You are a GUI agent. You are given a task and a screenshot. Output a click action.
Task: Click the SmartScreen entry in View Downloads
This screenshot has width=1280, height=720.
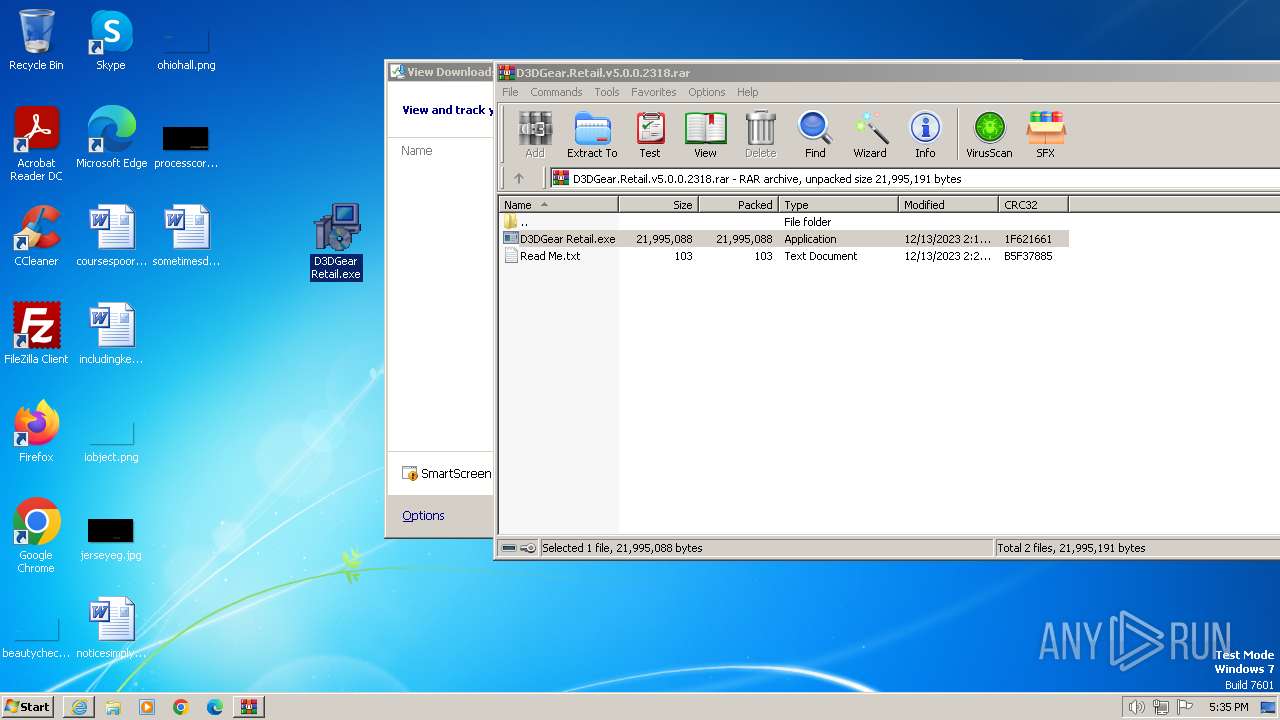446,473
